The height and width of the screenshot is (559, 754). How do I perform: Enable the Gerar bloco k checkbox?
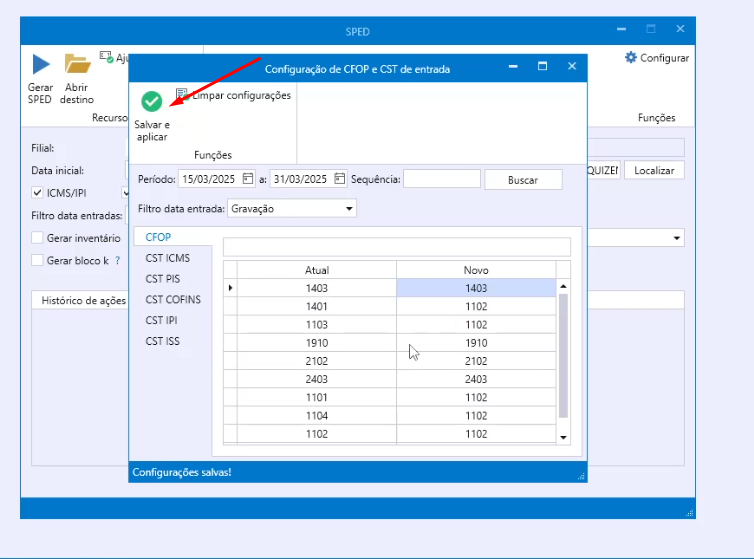[38, 260]
